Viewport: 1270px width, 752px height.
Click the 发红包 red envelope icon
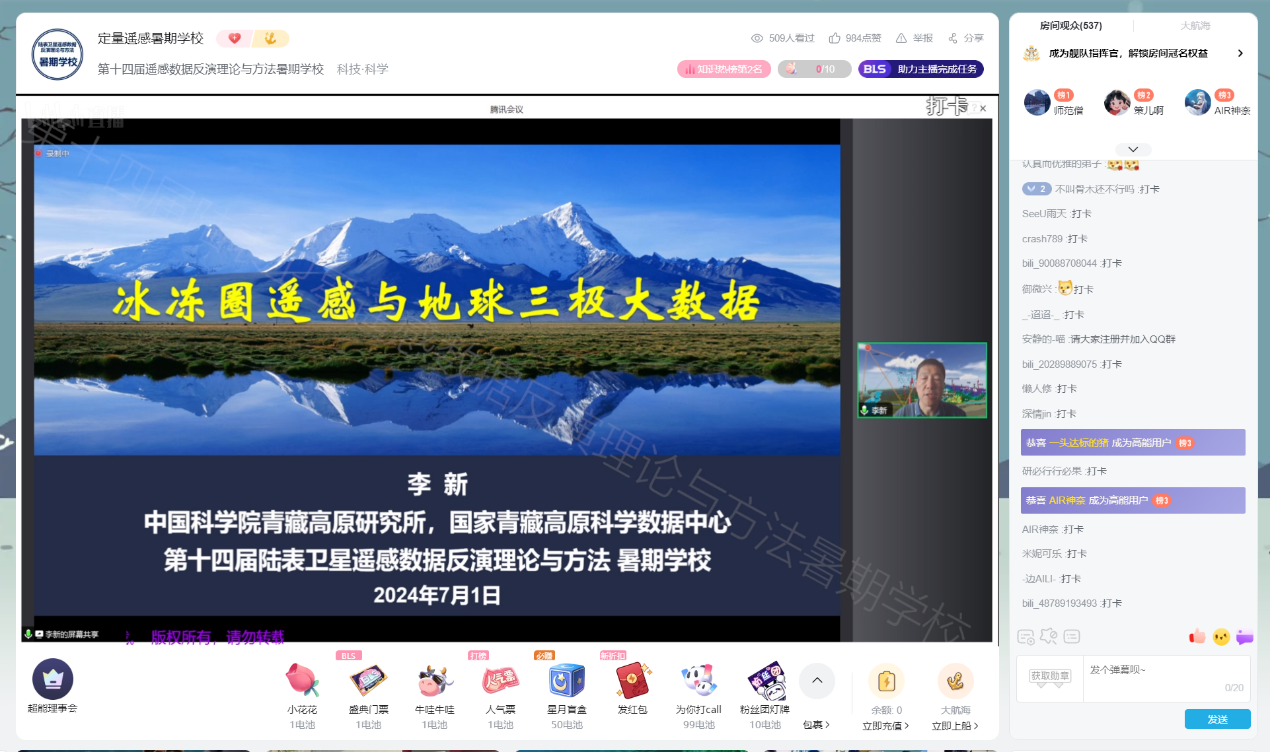[632, 681]
